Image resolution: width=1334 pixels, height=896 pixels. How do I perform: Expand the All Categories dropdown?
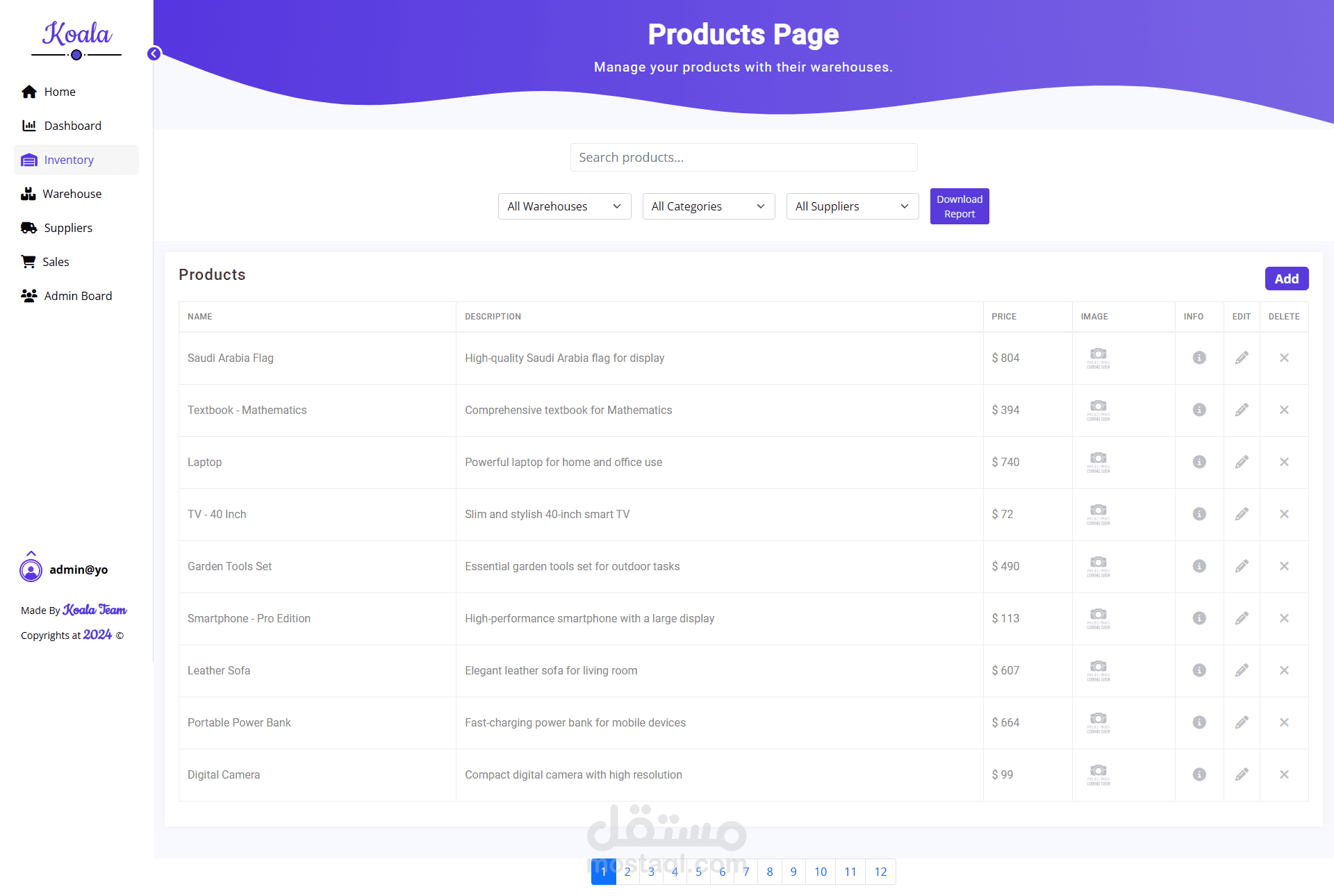click(x=708, y=206)
